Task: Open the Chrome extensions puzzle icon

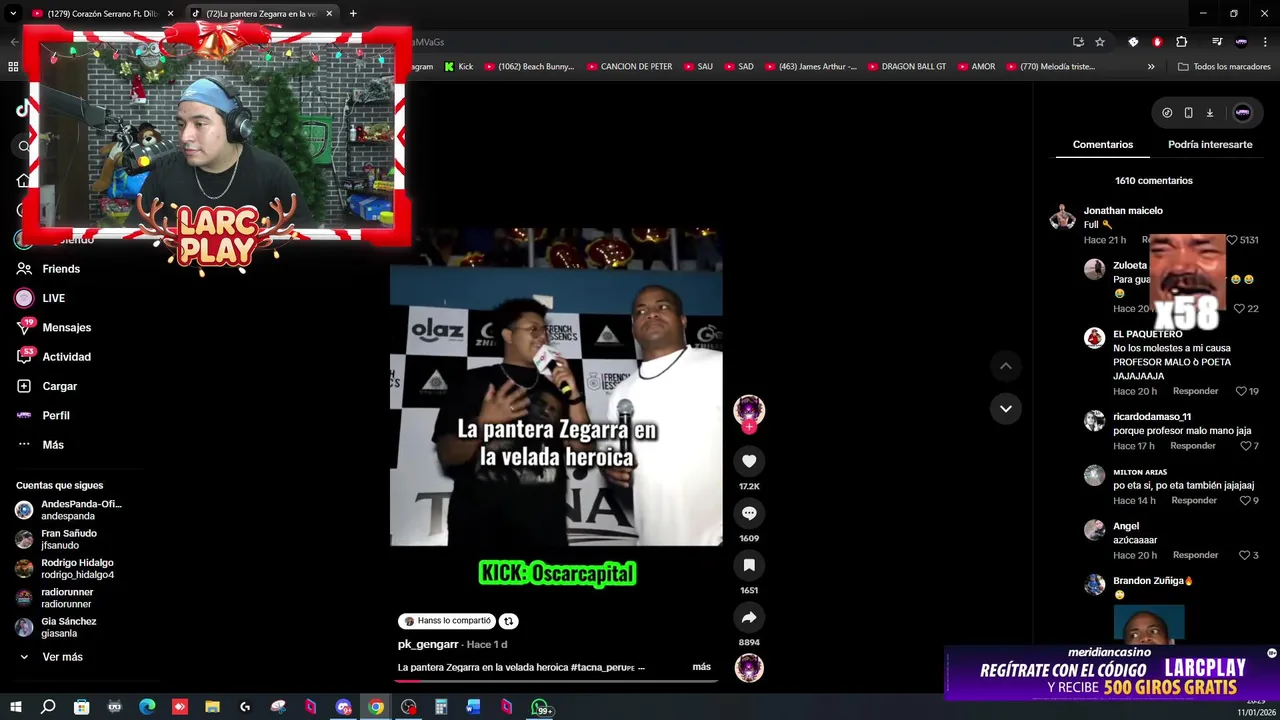Action: click(x=1181, y=42)
